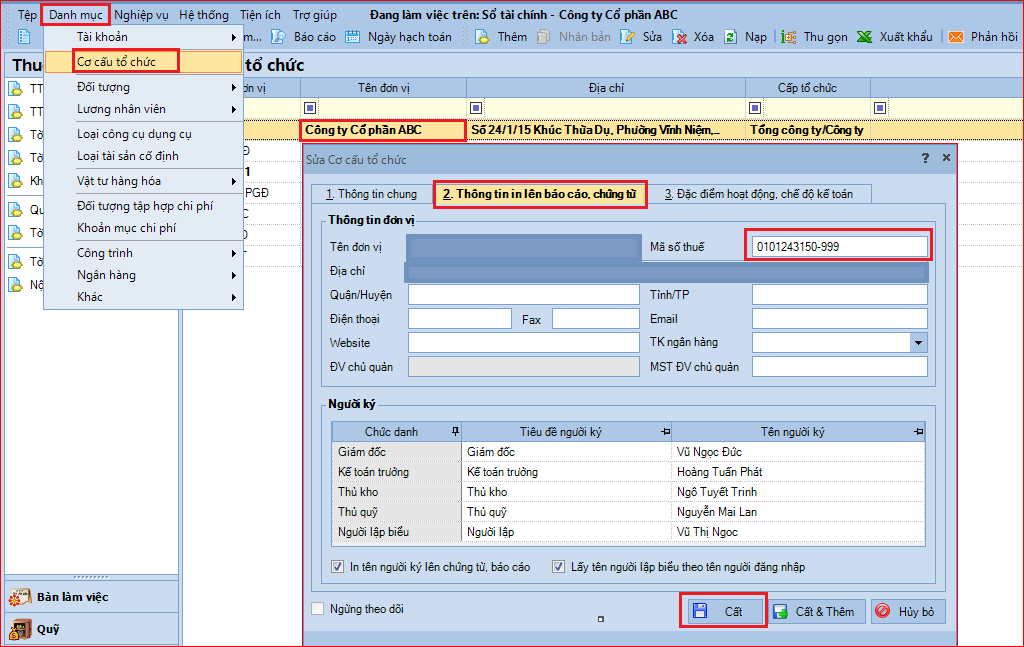Viewport: 1024px width, 647px height.
Task: Expand the Công trình submenu
Action: pyautogui.click(x=234, y=253)
